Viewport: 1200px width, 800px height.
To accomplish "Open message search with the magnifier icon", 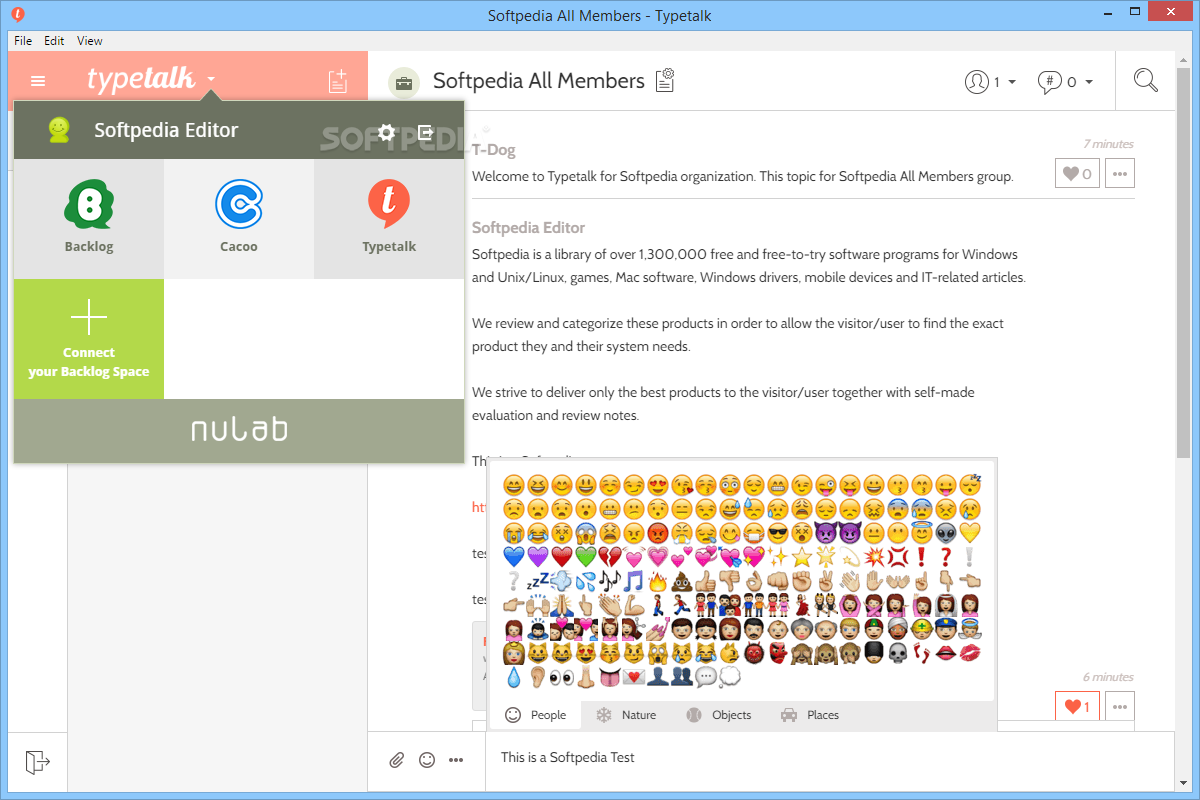I will [1146, 81].
